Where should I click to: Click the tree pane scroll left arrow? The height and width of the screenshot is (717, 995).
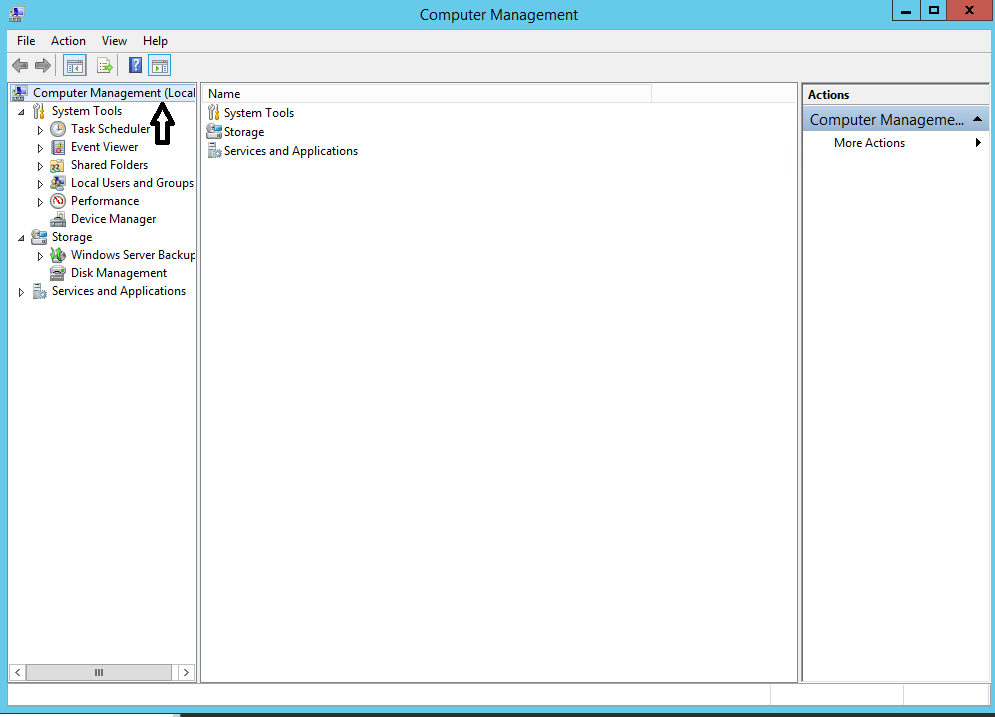coord(18,672)
